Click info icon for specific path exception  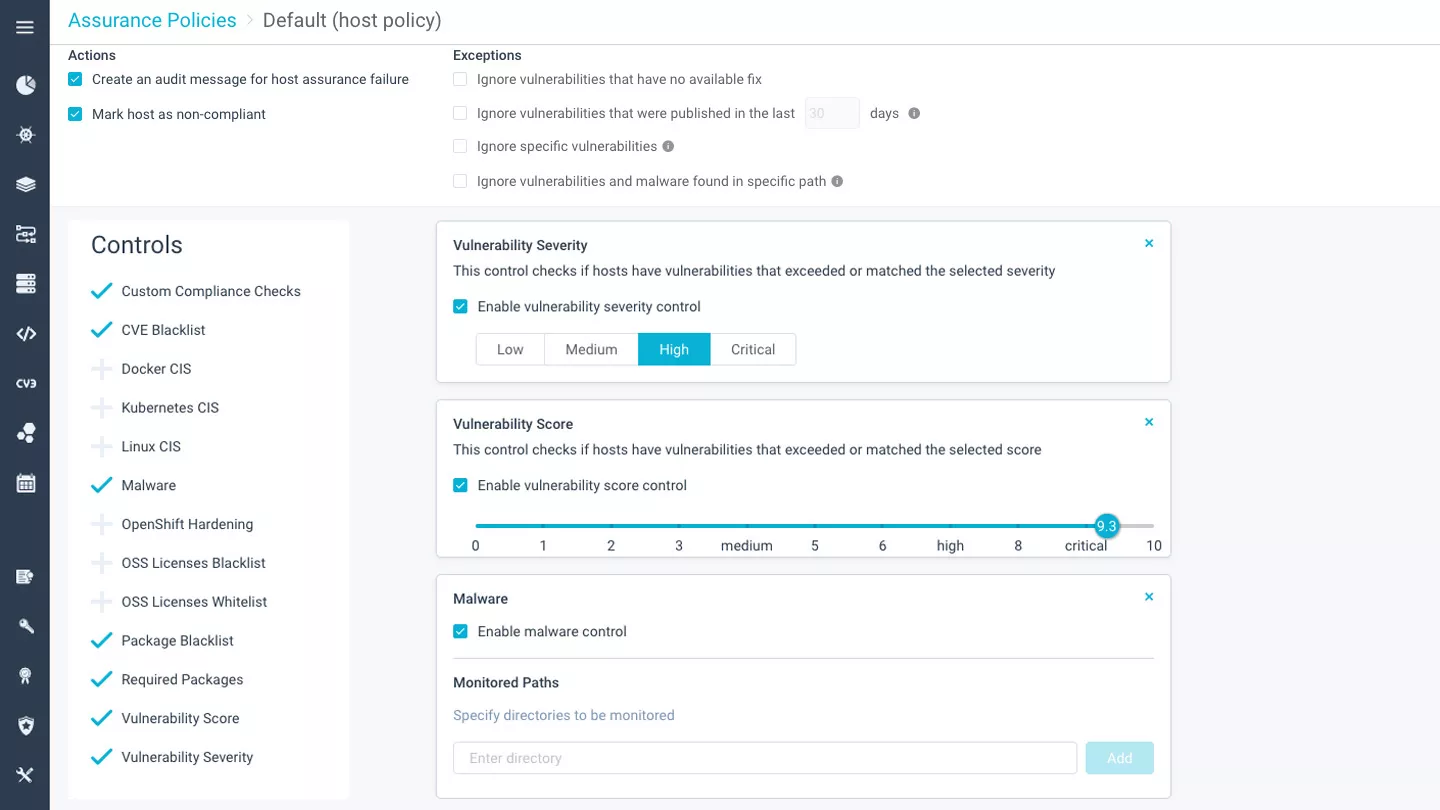837,181
